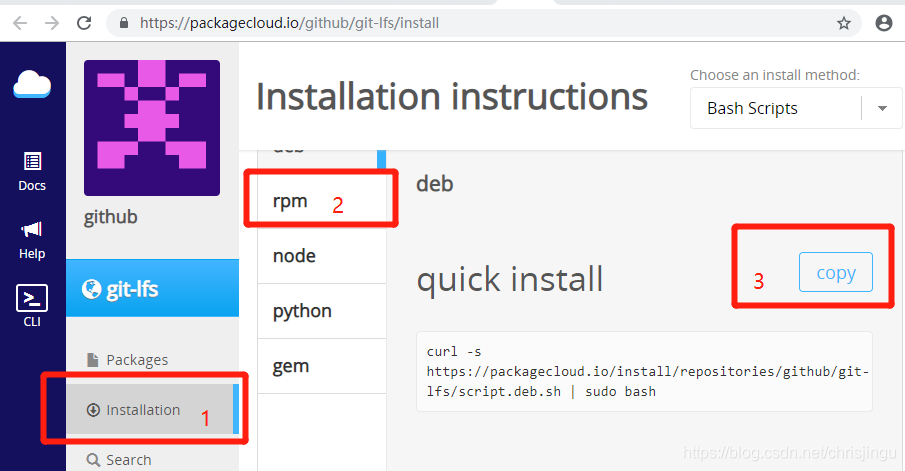Open Docs from the sidebar

point(32,171)
